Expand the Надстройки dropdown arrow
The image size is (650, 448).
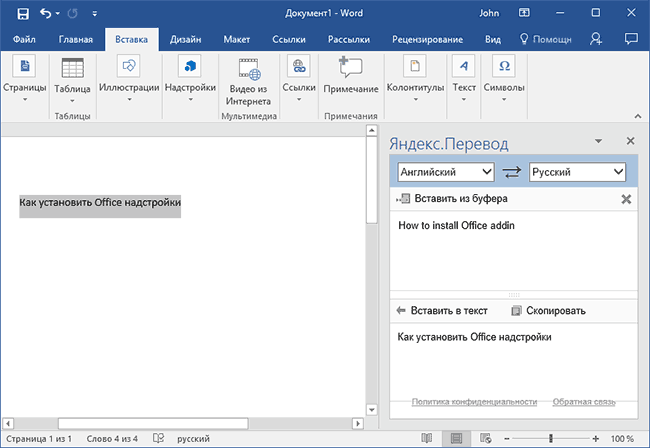point(191,99)
